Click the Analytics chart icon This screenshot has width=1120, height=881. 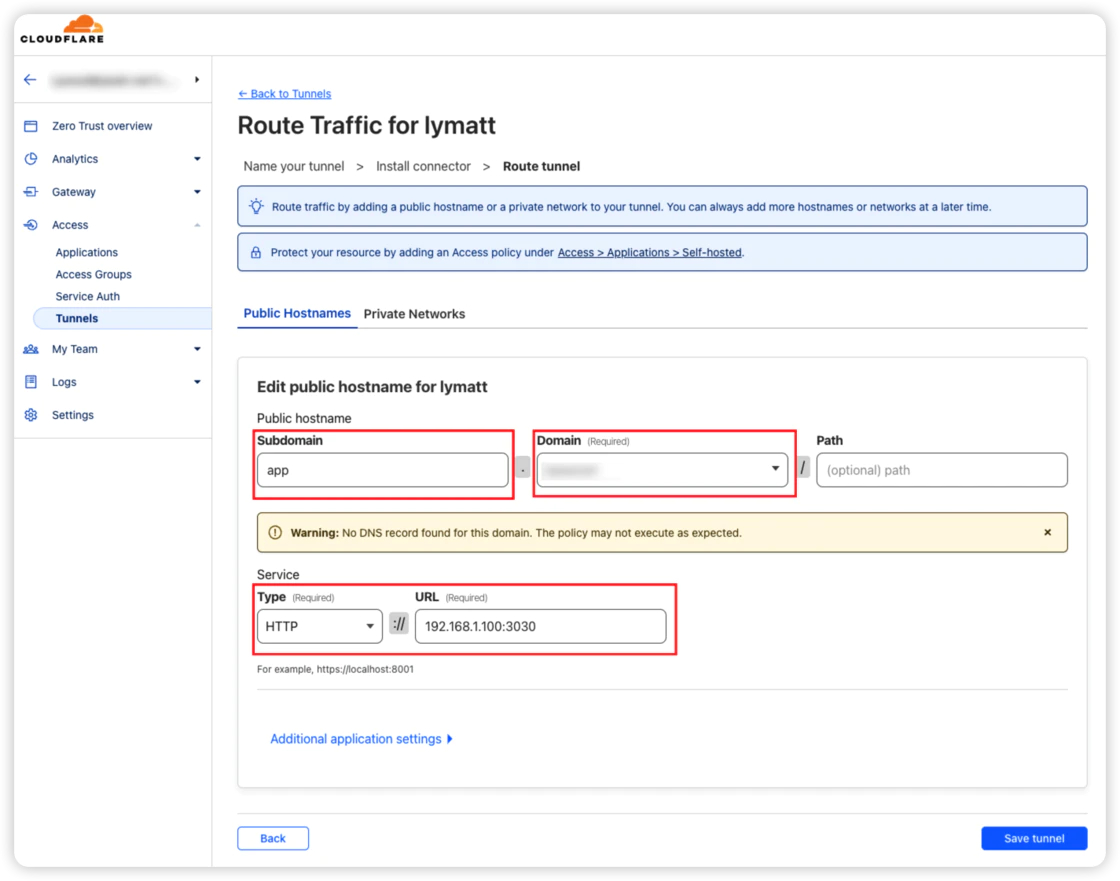[x=31, y=159]
